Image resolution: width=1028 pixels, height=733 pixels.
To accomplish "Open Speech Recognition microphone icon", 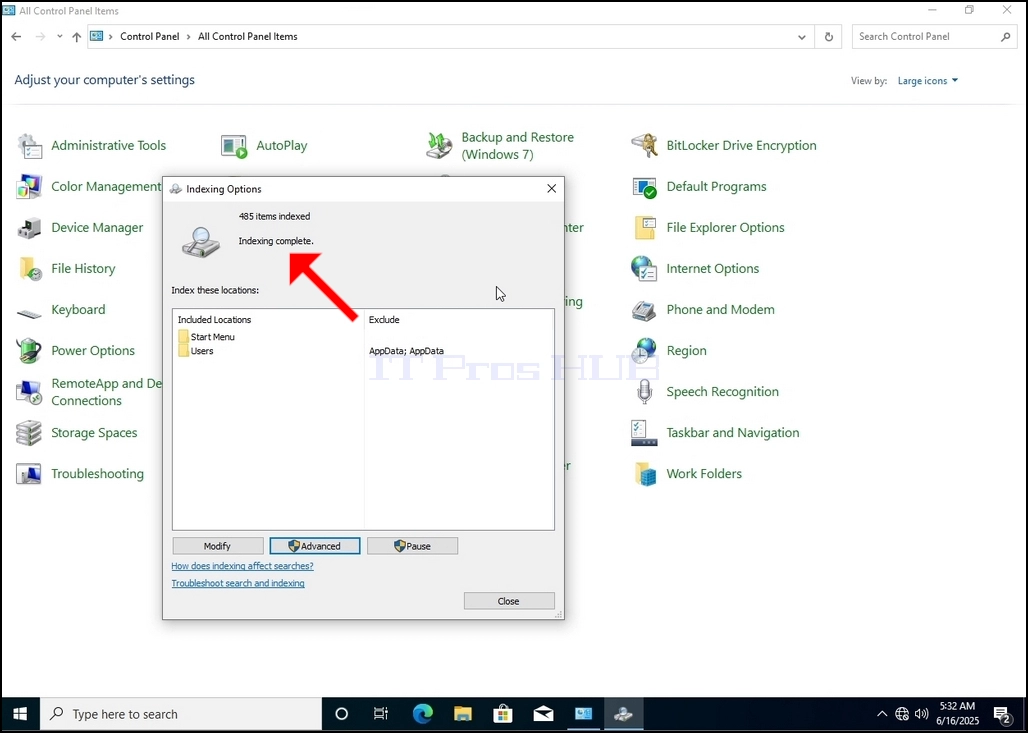I will click(644, 391).
